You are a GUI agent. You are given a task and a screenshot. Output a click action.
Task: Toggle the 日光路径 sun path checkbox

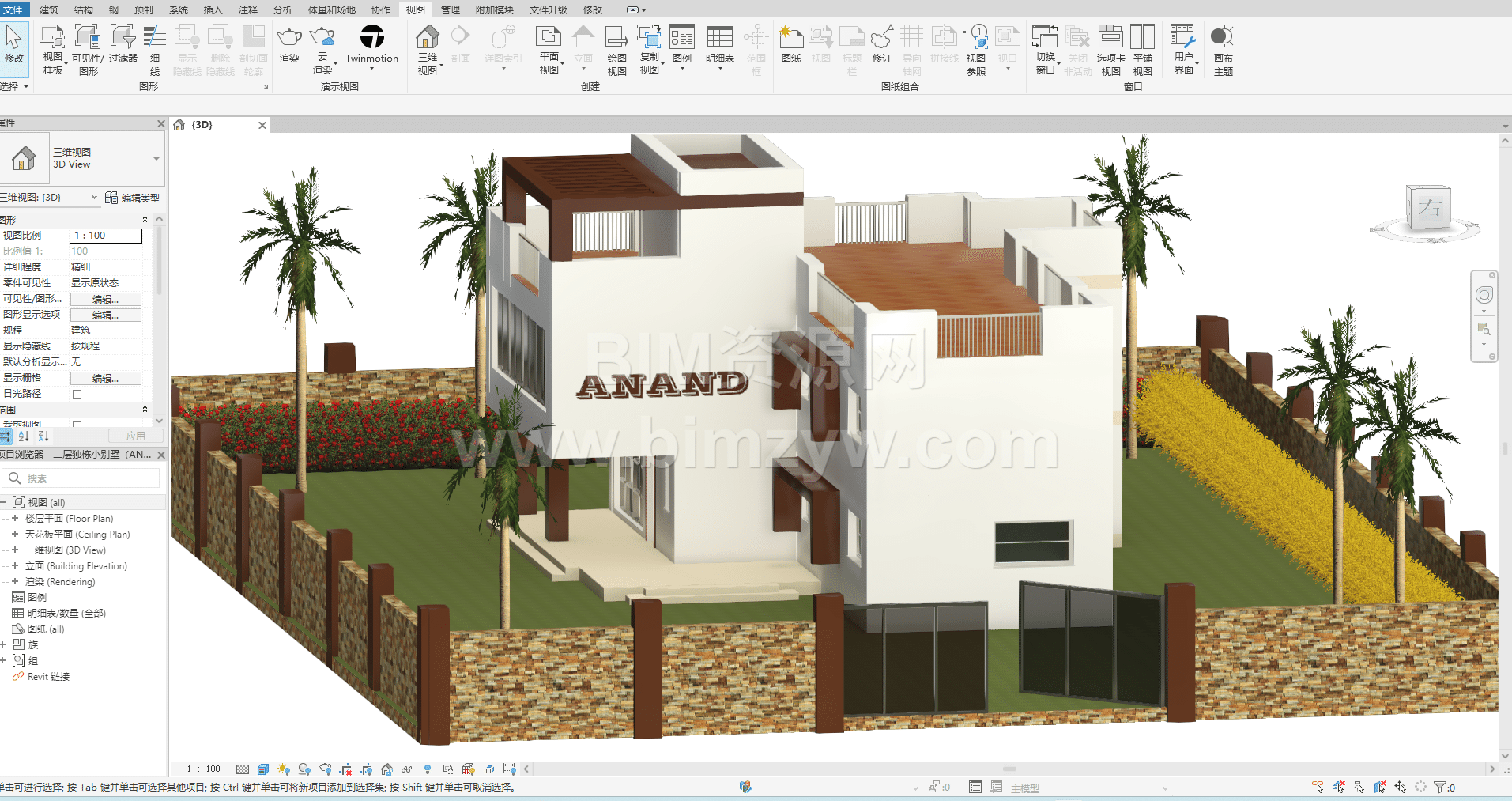(77, 394)
